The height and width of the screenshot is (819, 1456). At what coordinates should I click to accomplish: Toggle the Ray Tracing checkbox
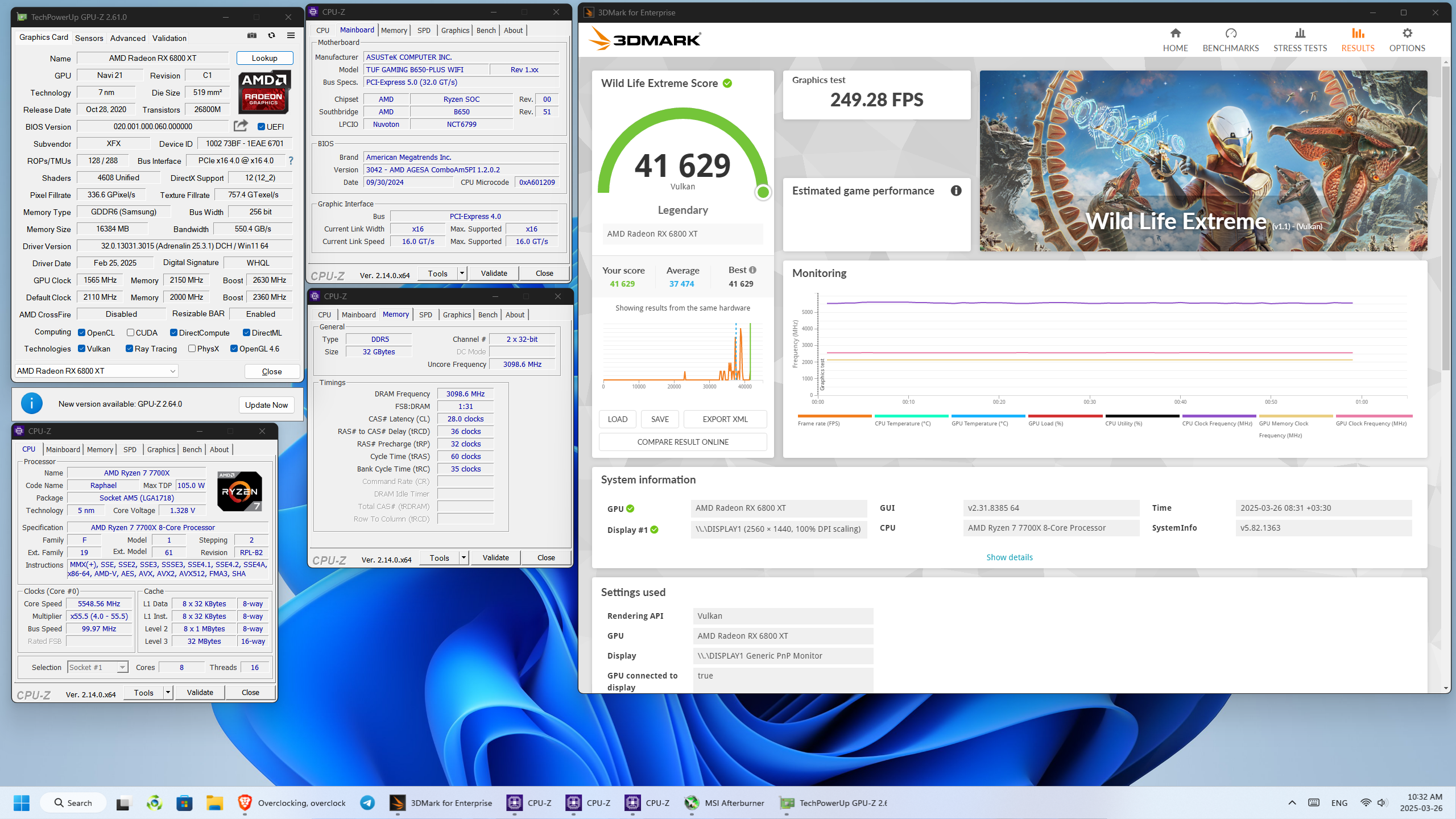pyautogui.click(x=130, y=349)
